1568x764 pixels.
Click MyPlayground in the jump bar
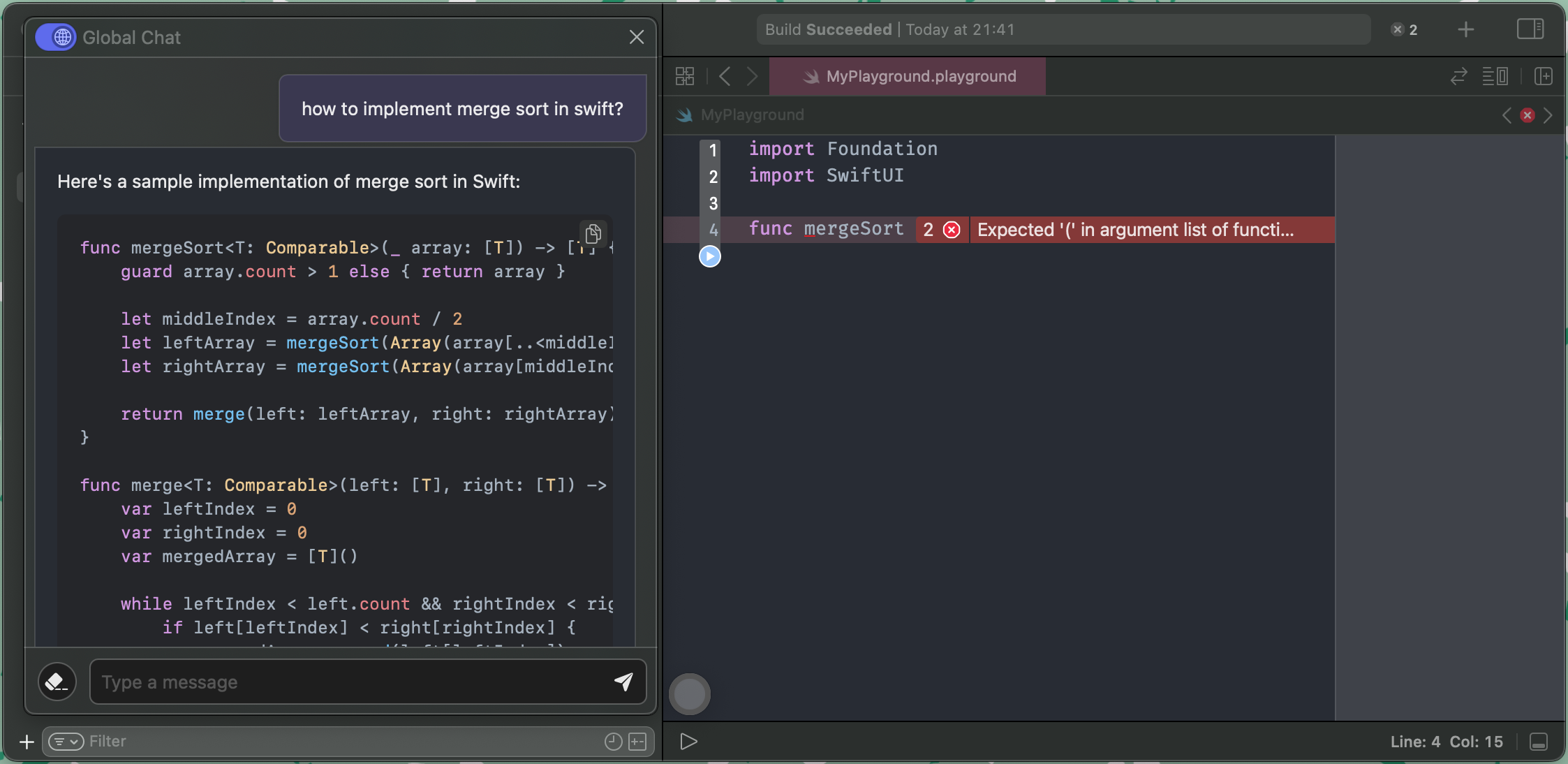pyautogui.click(x=752, y=115)
